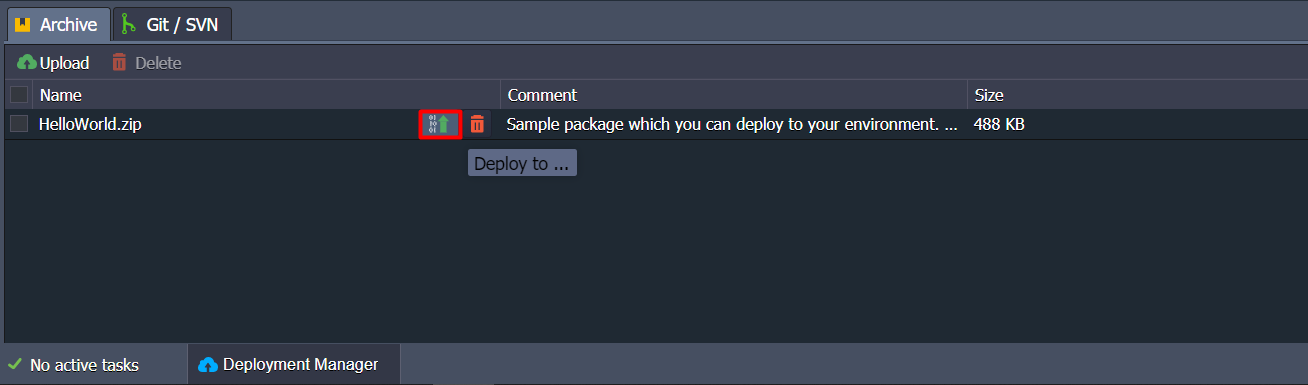Click the red trash icon beside HelloWorld.zip
Viewport: 1308px width, 385px height.
477,124
